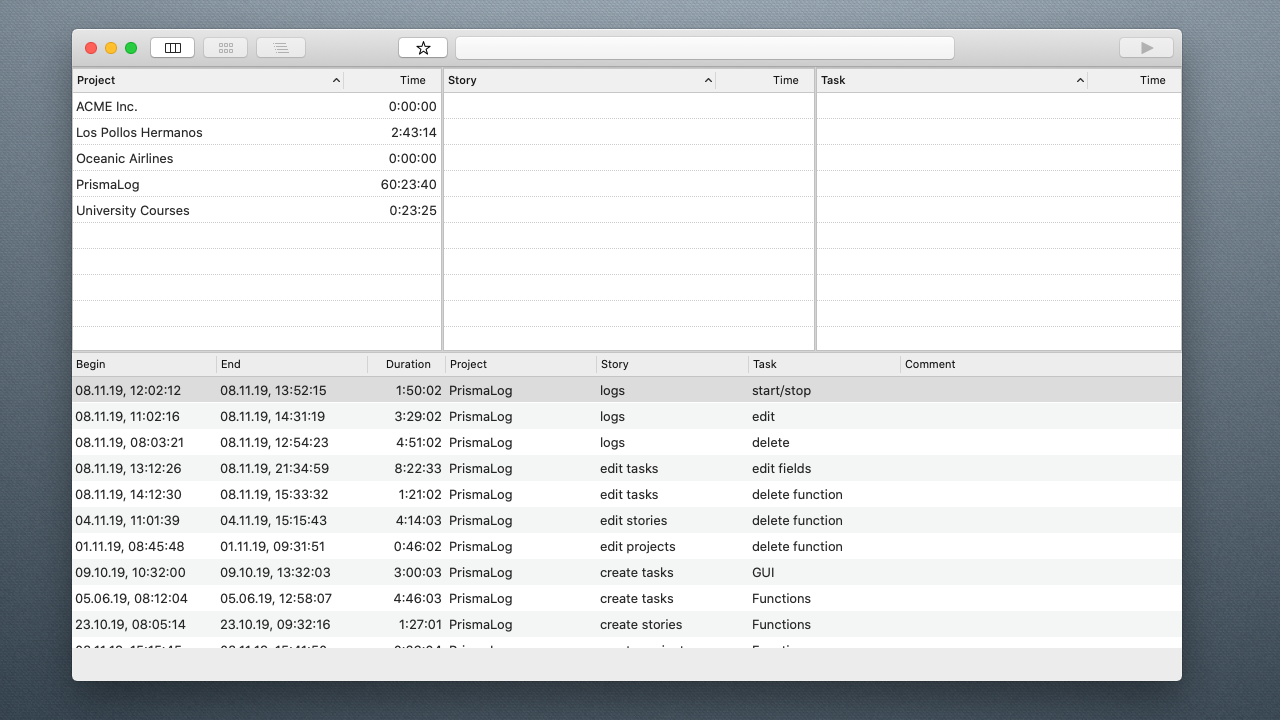Click the 0:23:25 time value
The image size is (1280, 720).
click(413, 210)
